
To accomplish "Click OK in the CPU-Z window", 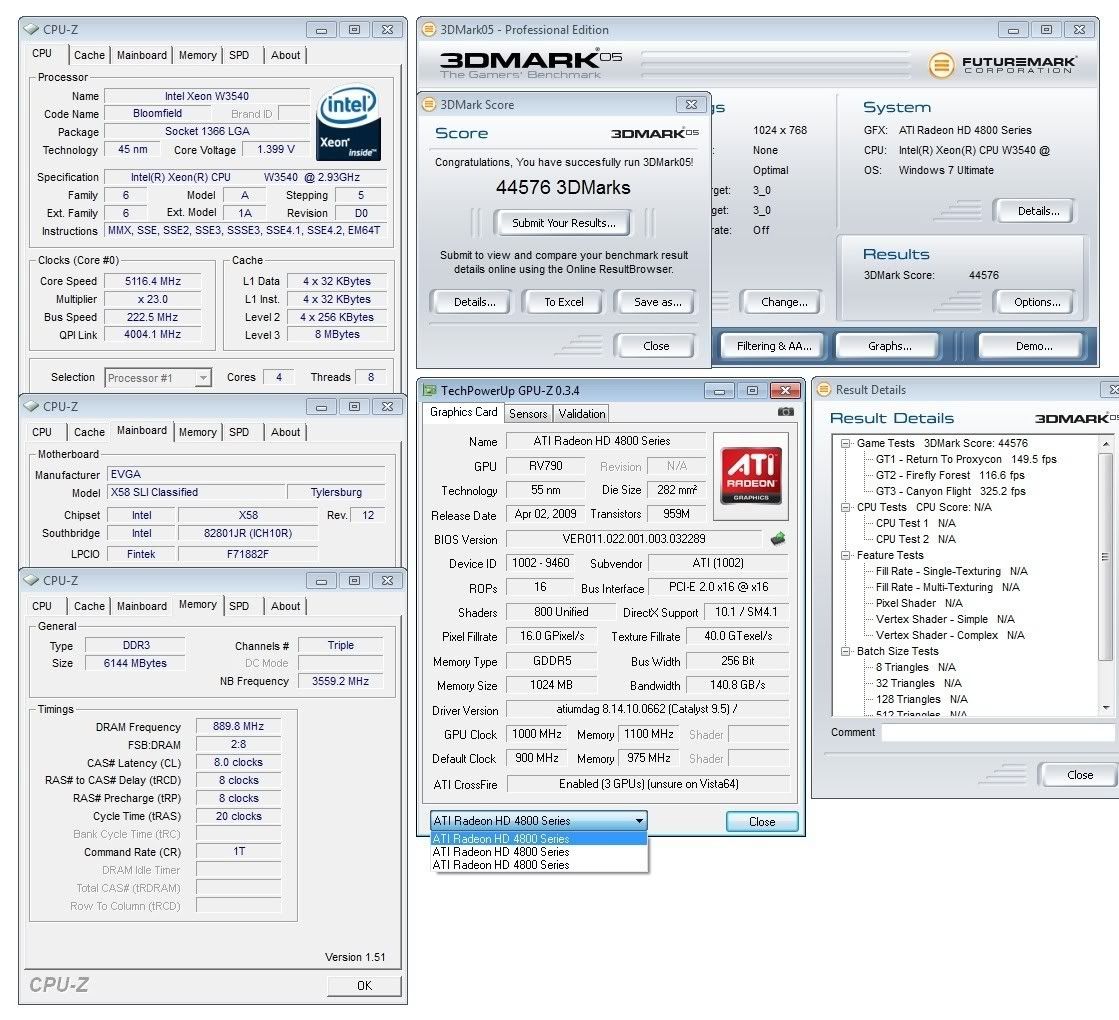I will point(364,985).
